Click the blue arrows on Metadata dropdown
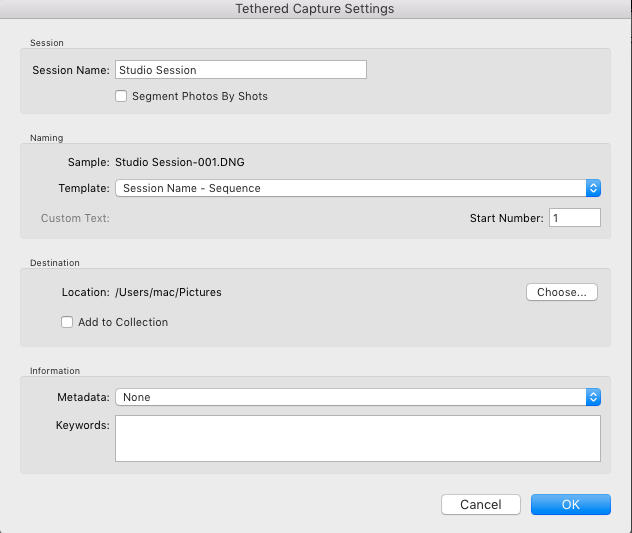632x533 pixels. (x=593, y=397)
